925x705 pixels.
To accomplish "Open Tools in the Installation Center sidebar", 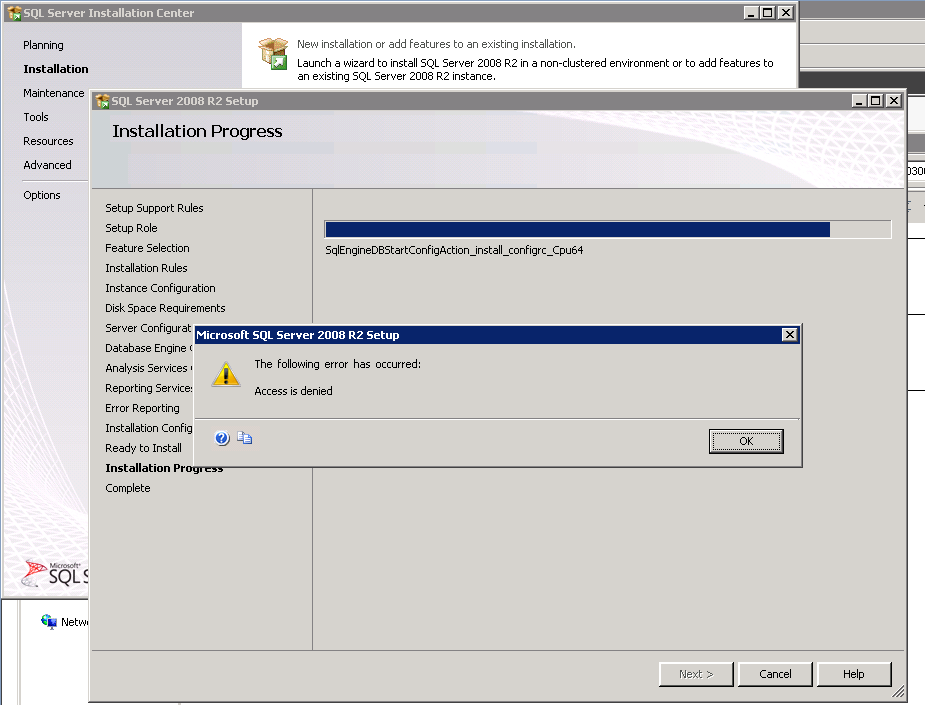I will pyautogui.click(x=36, y=117).
